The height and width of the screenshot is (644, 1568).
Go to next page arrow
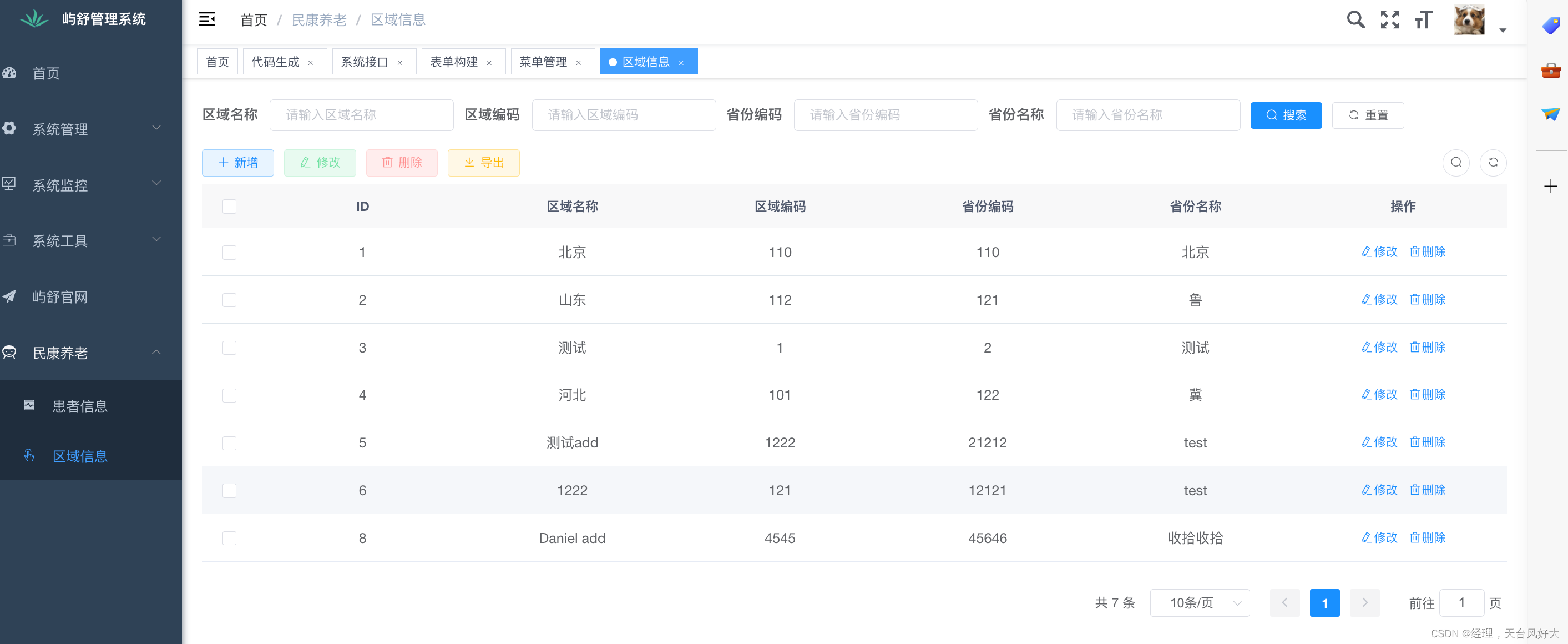coord(1365,602)
